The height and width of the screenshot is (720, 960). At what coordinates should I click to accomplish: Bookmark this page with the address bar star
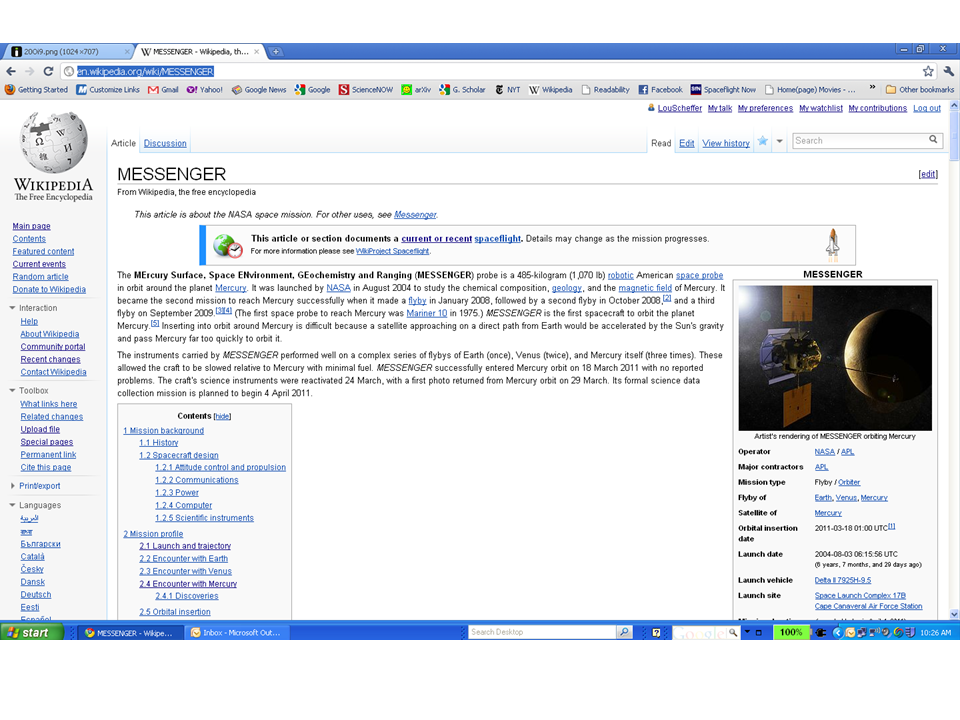point(928,71)
